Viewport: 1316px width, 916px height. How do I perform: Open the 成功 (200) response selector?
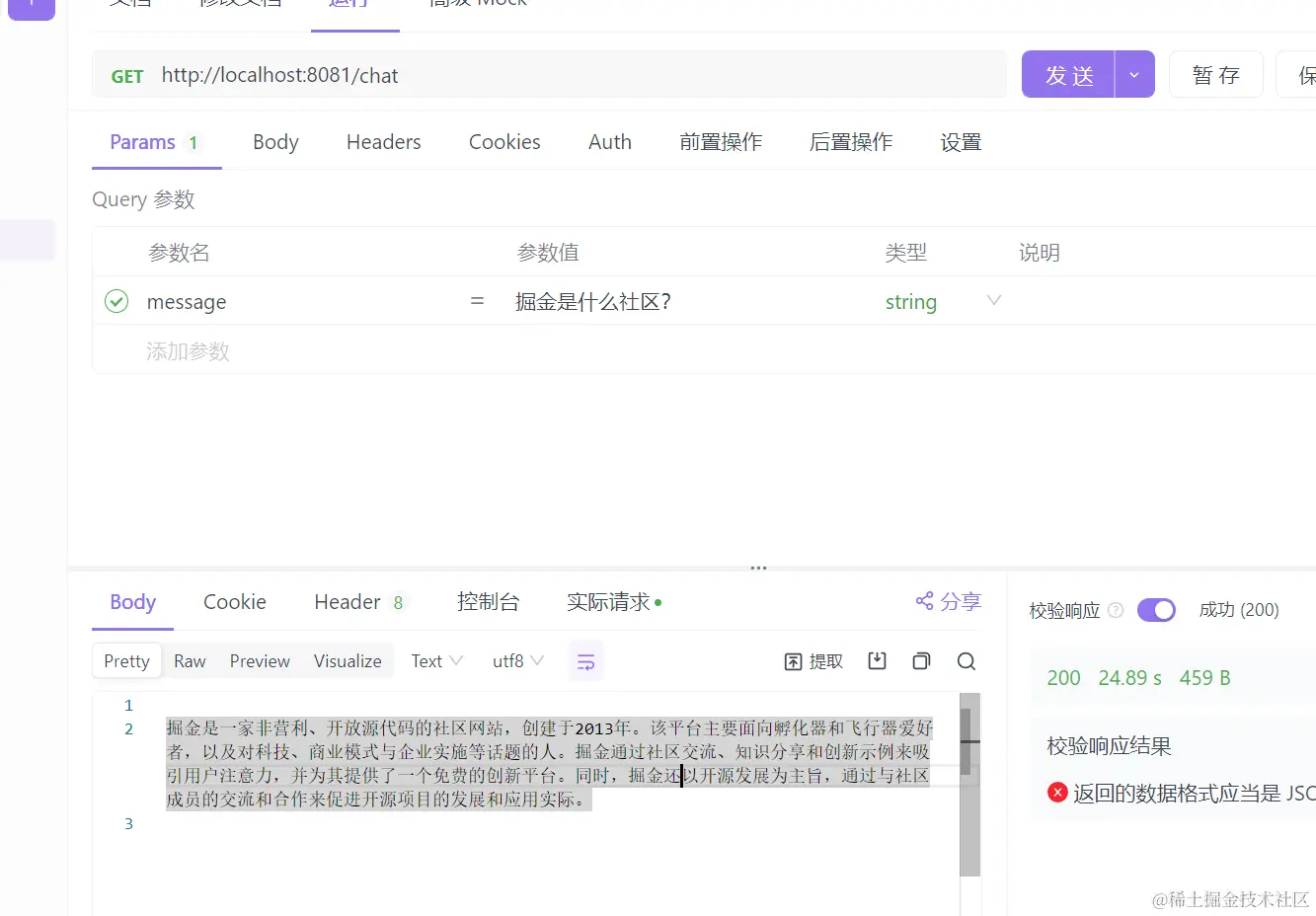(x=1238, y=610)
